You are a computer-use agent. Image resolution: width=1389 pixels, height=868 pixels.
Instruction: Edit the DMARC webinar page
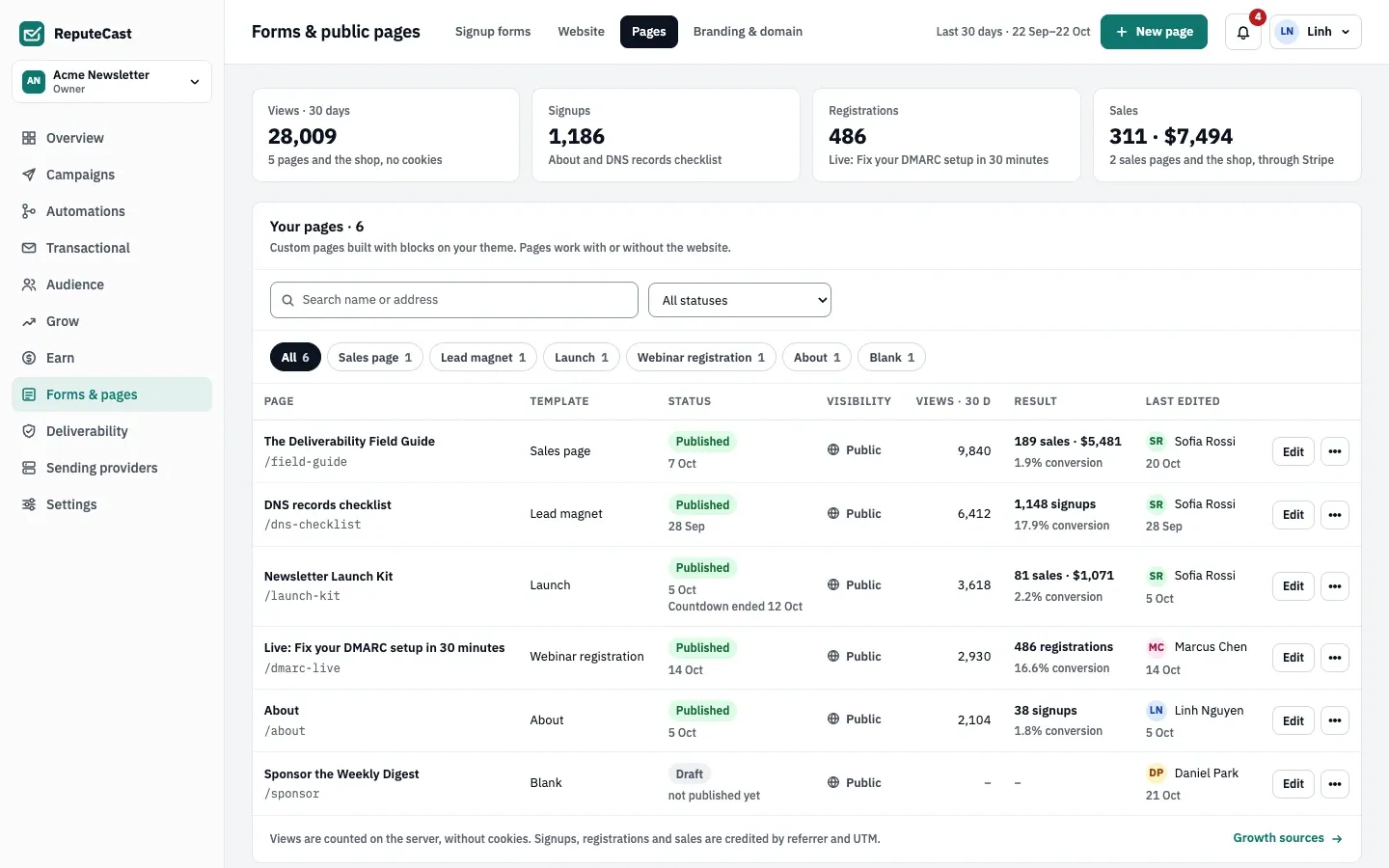point(1294,658)
